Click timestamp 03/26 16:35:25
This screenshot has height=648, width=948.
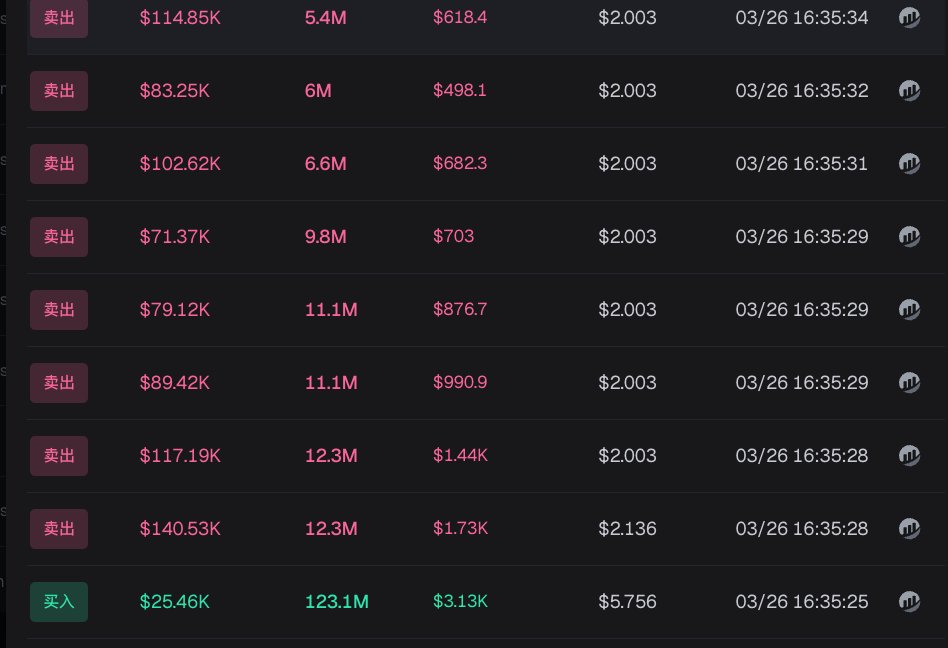(802, 601)
